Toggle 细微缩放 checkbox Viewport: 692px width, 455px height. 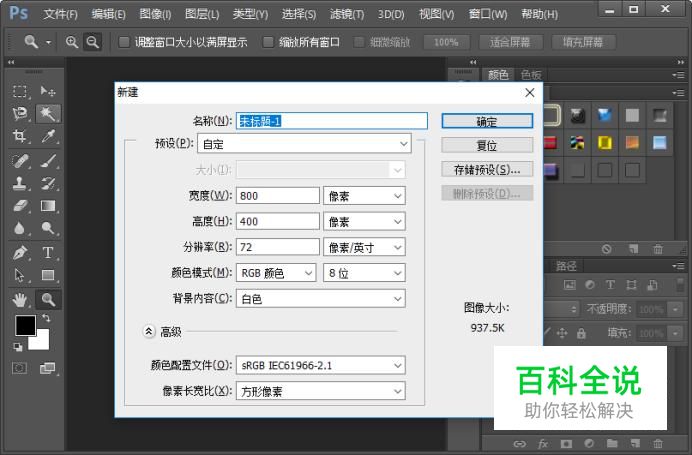coord(359,42)
